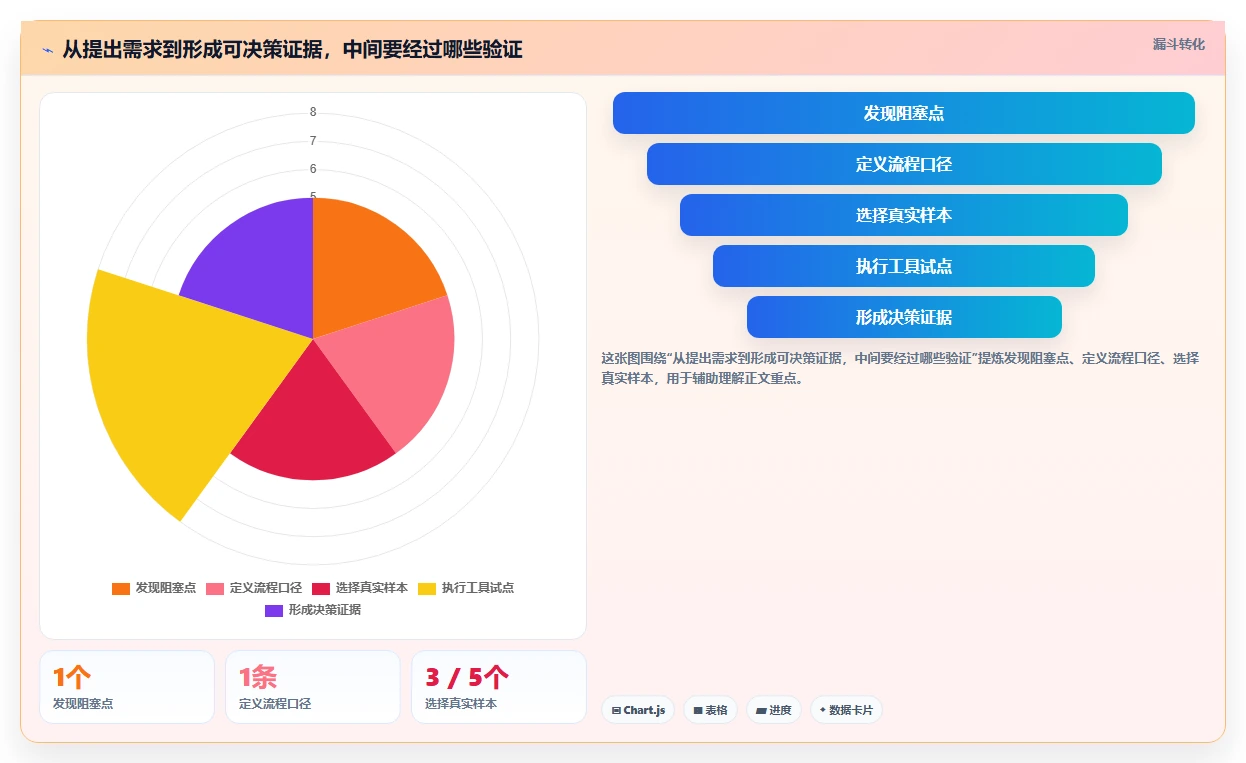Screen dimensions: 1246x763
Task: Select the 进度 tag
Action: coord(774,710)
